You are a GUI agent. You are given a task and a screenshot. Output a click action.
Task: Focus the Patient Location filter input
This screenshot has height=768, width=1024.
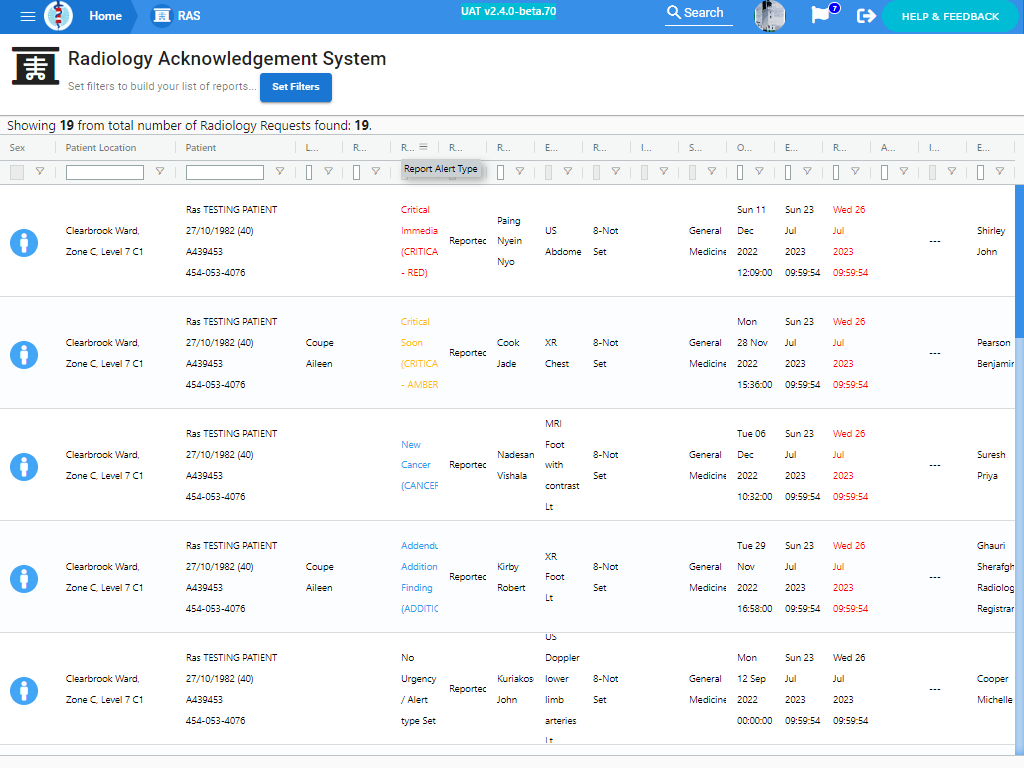click(x=104, y=172)
